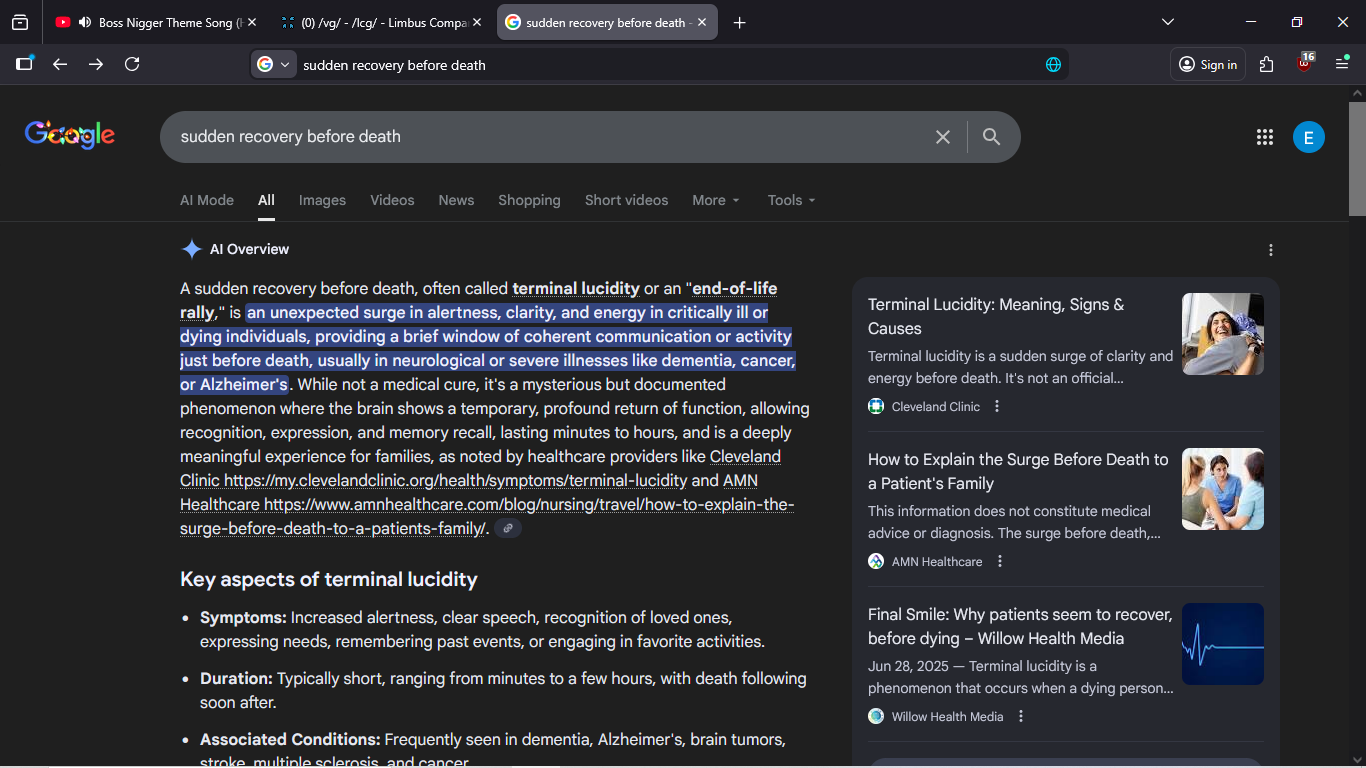Screen dimensions: 1366x768
Task: Follow the underlined terminal lucidity link
Action: coord(576,289)
